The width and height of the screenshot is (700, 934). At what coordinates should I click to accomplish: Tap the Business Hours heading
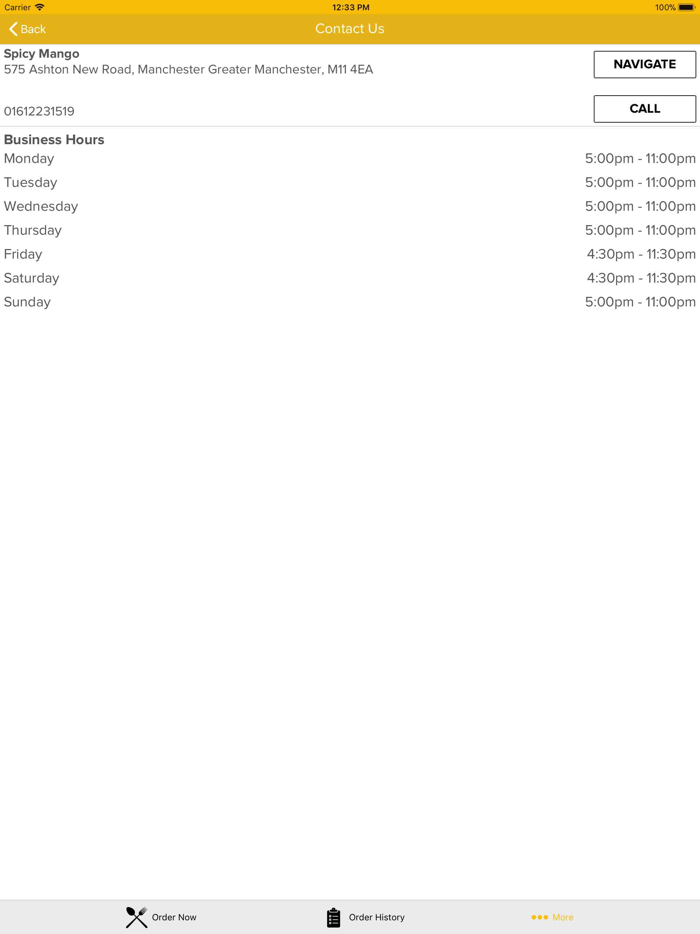(54, 139)
